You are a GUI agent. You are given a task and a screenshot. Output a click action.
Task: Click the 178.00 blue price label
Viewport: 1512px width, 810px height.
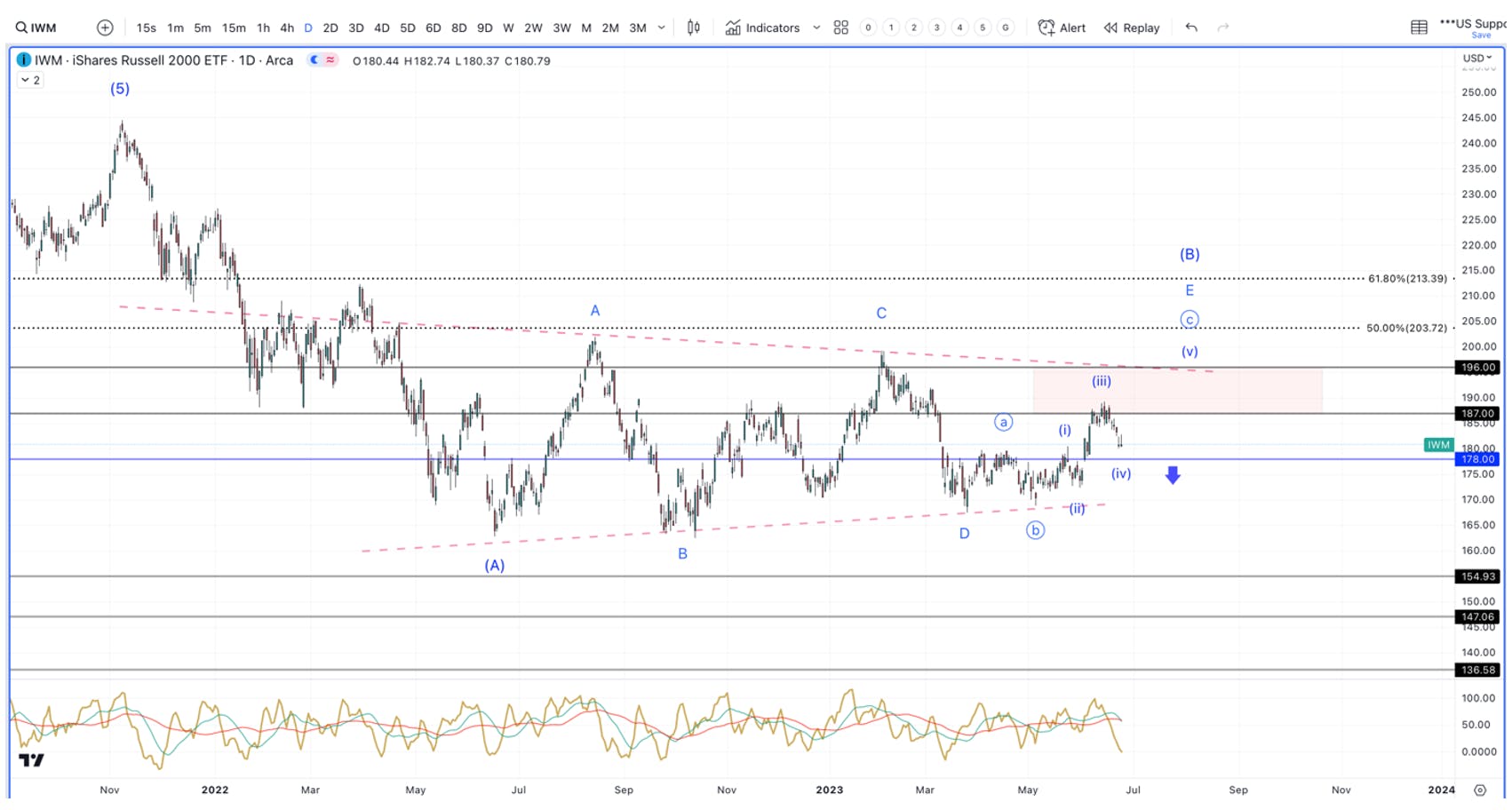1477,459
